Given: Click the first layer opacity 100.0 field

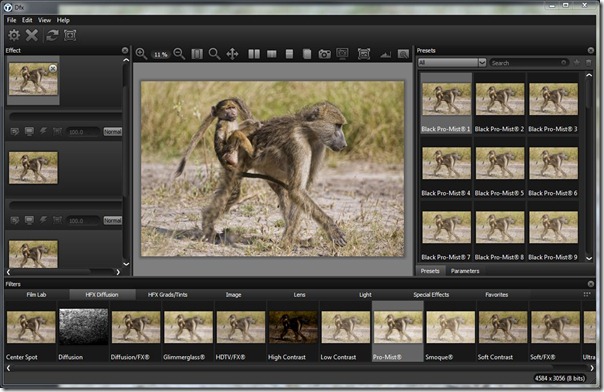Looking at the screenshot, I should 82,132.
